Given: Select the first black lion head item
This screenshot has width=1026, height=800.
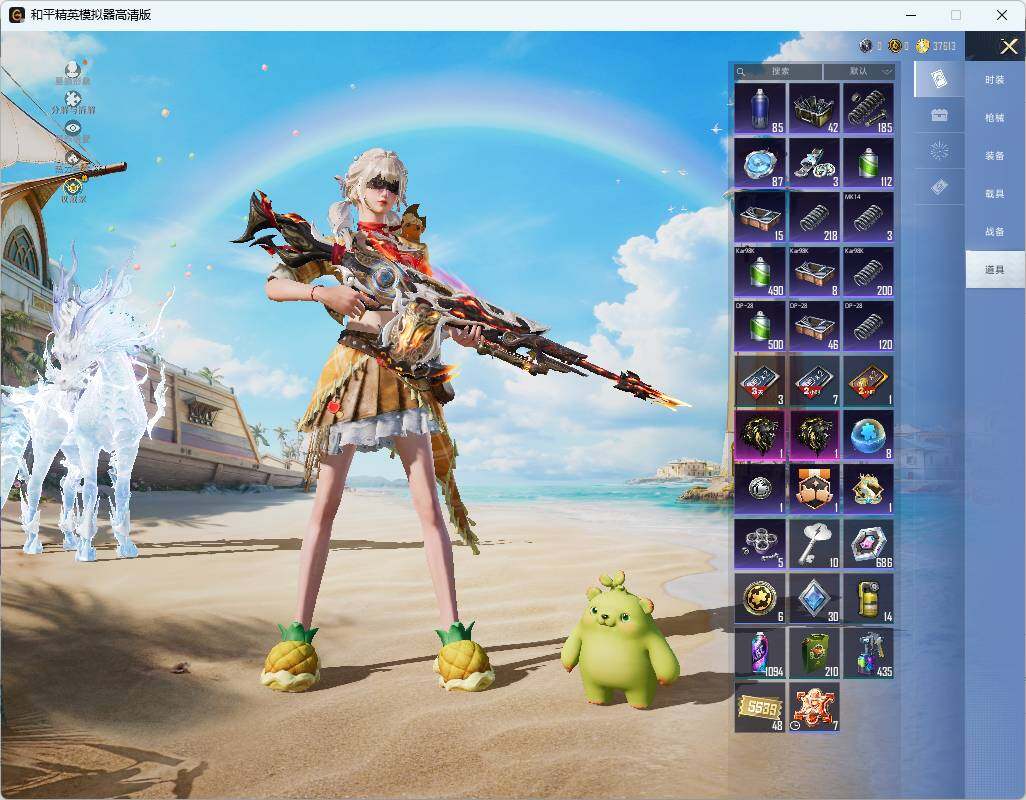Looking at the screenshot, I should tap(760, 435).
